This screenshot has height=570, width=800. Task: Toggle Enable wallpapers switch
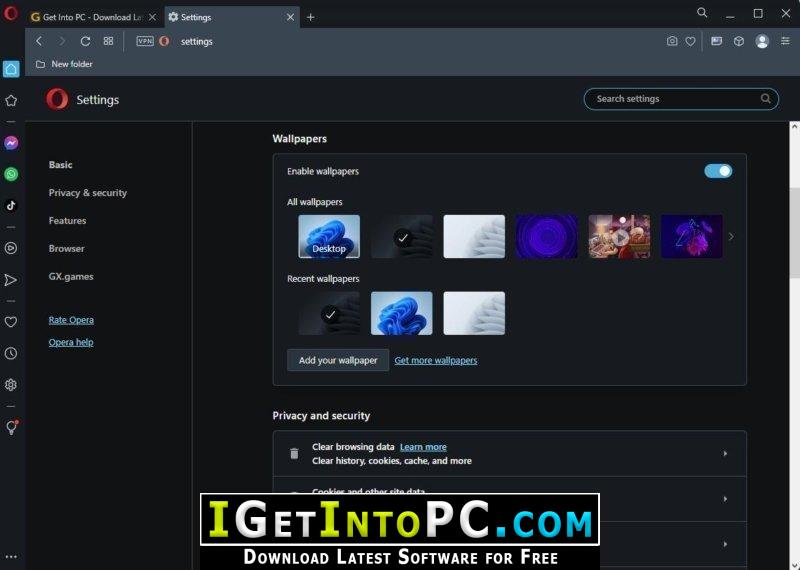point(718,171)
